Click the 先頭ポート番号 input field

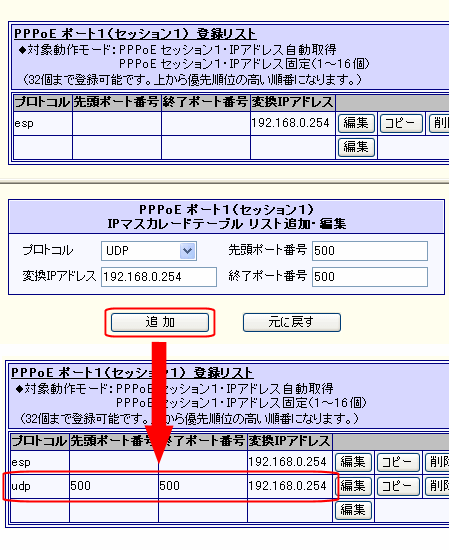click(370, 251)
